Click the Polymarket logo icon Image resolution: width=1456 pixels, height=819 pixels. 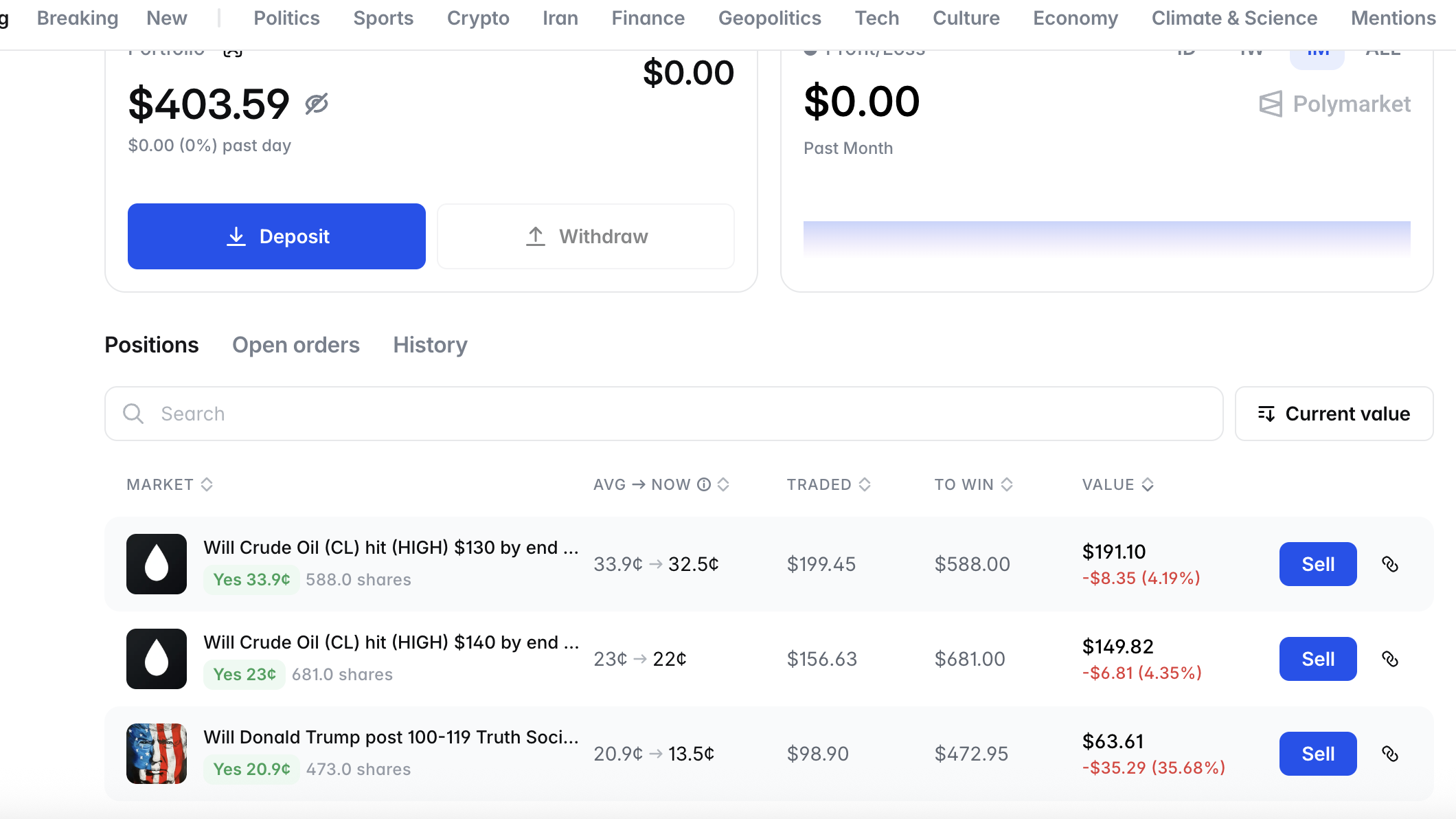pos(1271,104)
